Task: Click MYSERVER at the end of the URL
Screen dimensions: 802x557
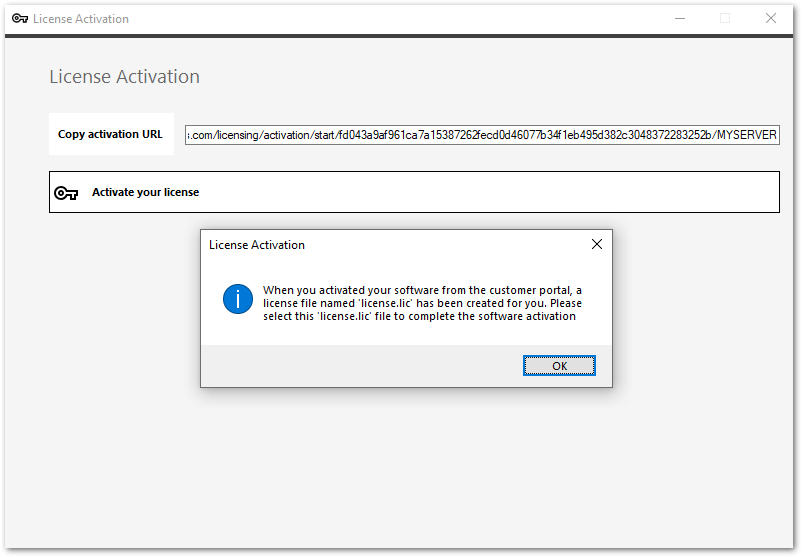Action: pos(746,135)
